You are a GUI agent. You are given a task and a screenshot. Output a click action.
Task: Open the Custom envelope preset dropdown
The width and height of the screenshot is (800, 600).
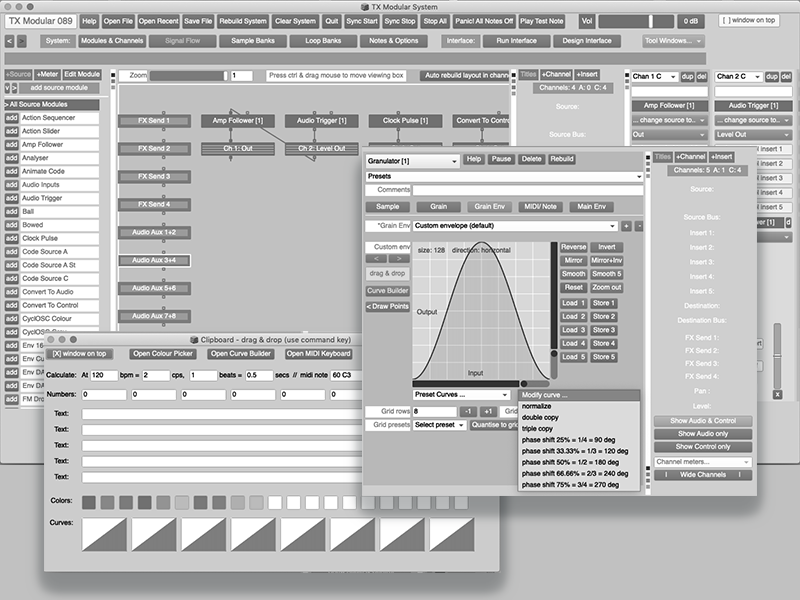[512, 227]
